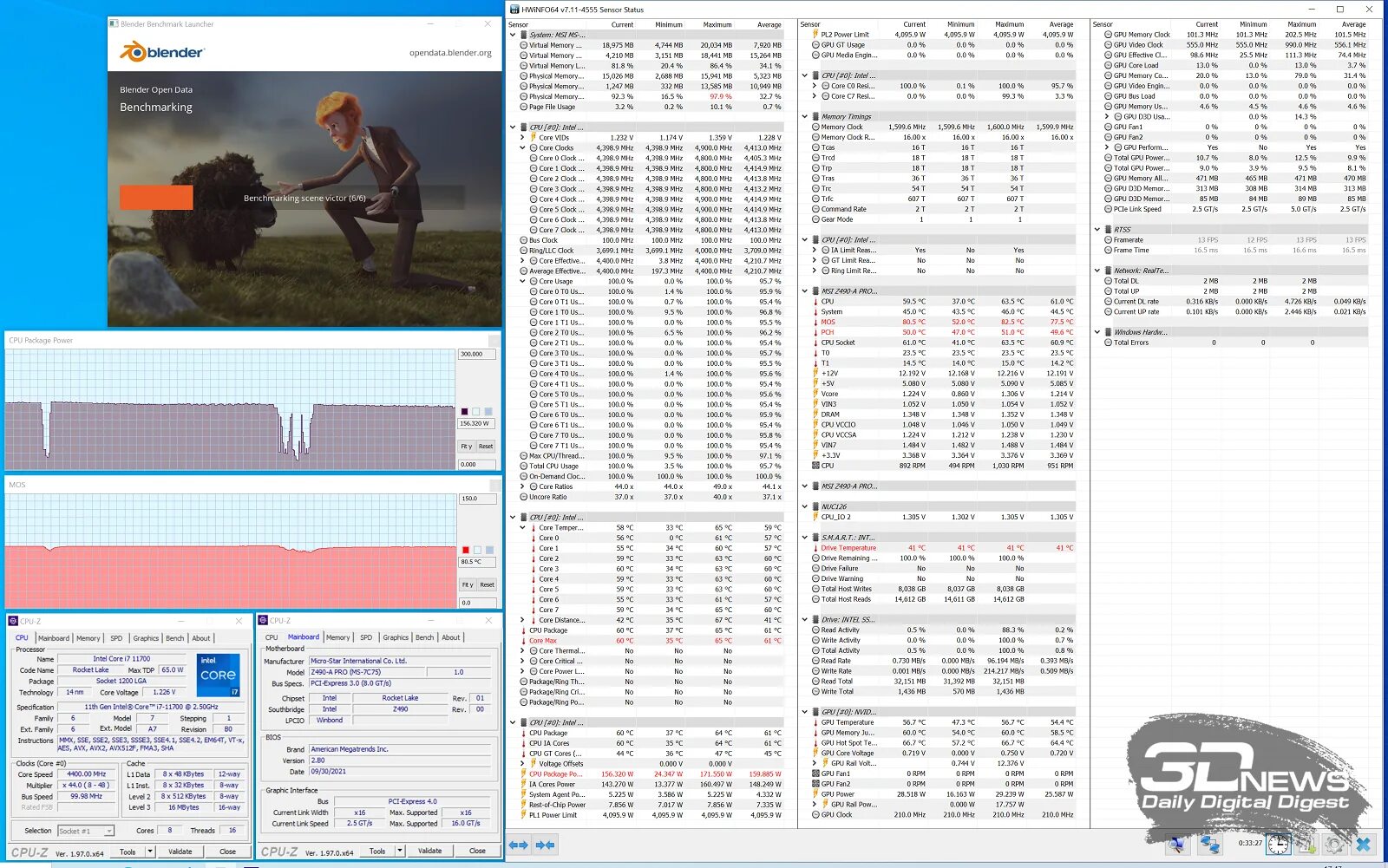Click the icon beside GPU Memory Clock
Image resolution: width=1388 pixels, height=868 pixels.
[x=1108, y=35]
